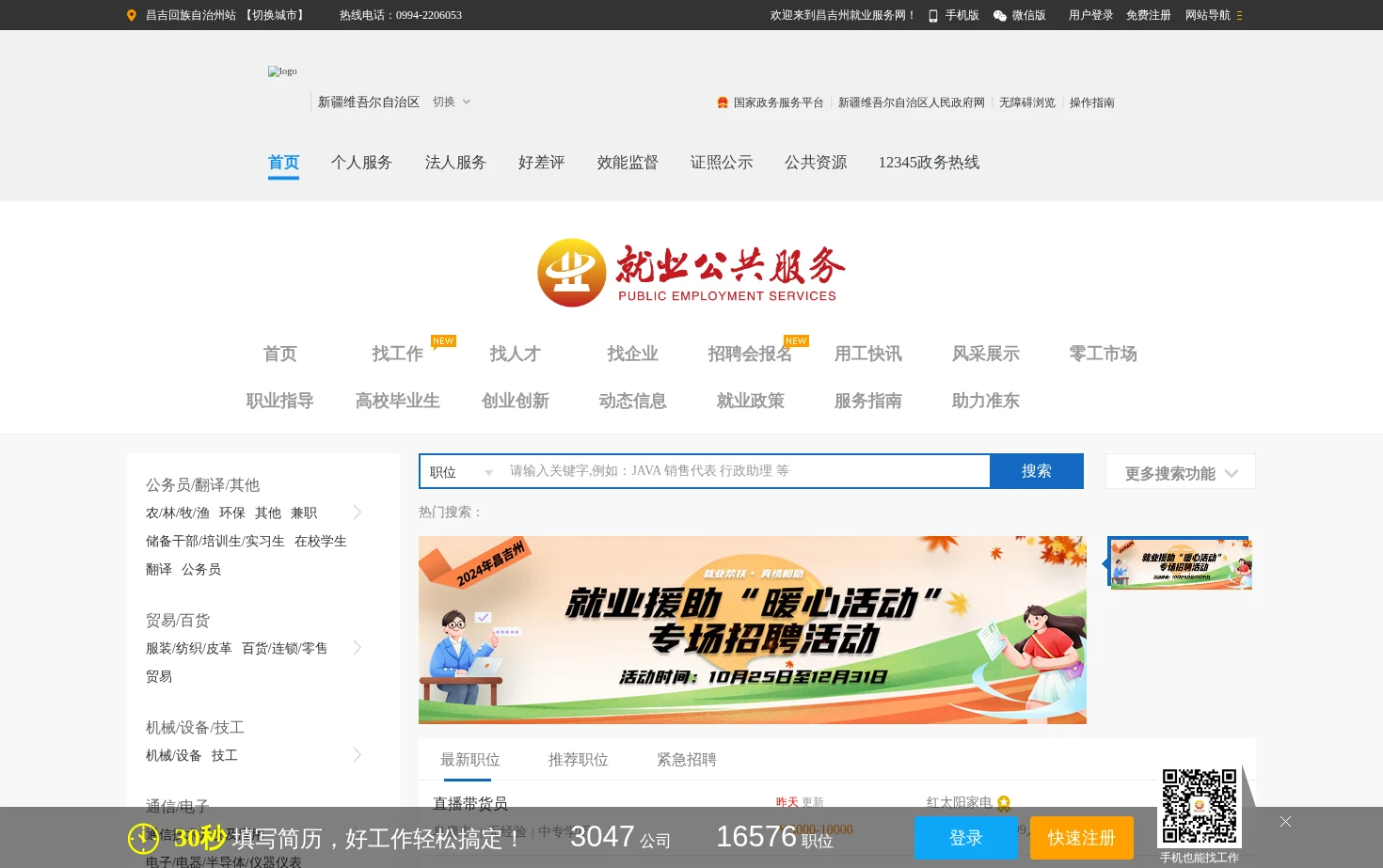The image size is (1383, 868).
Task: Go to 好差评 page
Action: (x=542, y=163)
